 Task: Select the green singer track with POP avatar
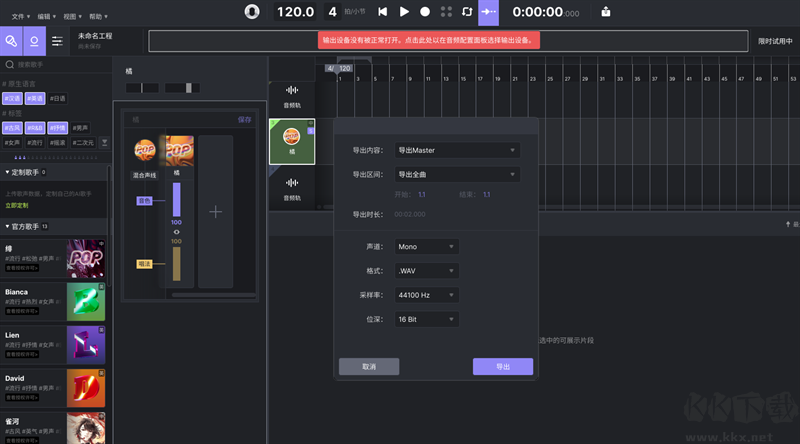292,141
